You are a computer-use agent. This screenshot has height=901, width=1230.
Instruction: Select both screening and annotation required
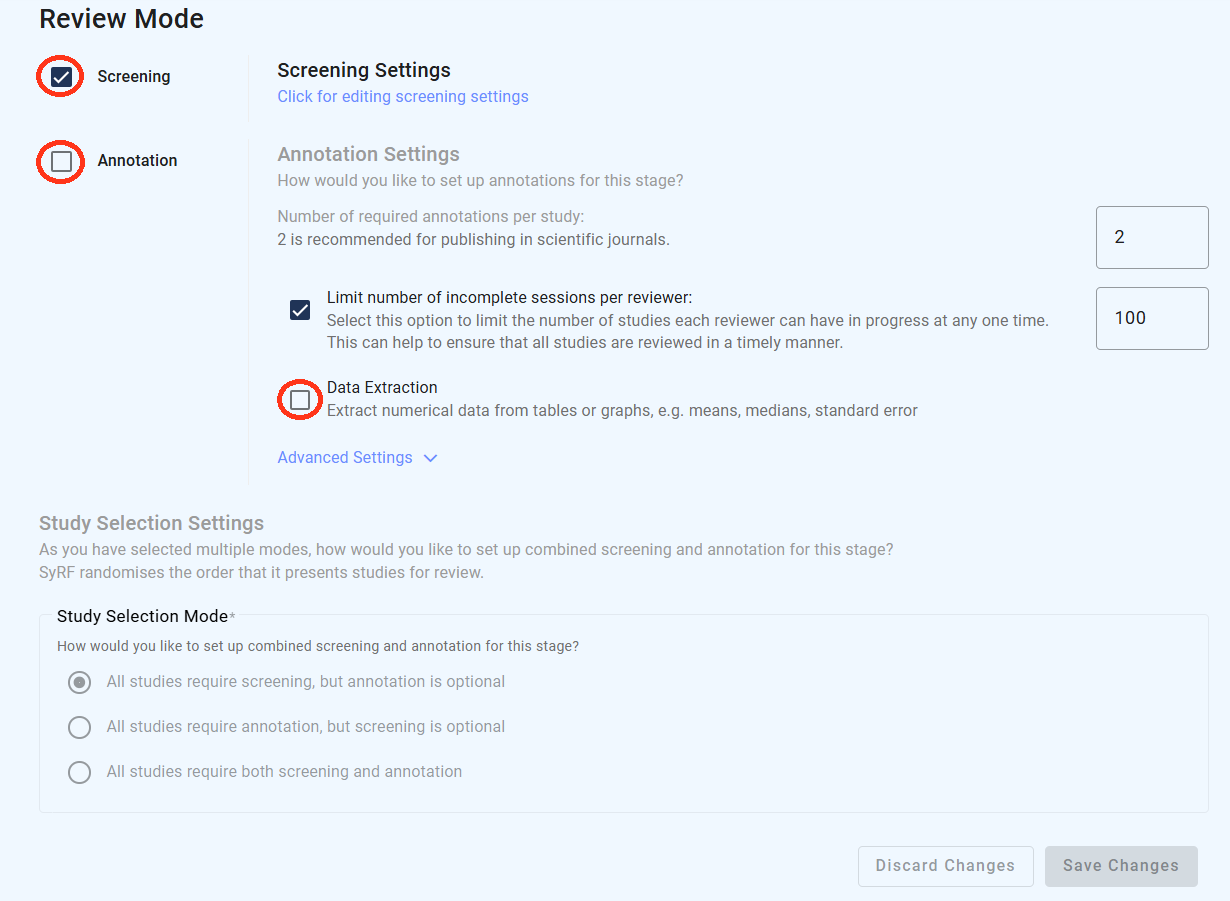pyautogui.click(x=79, y=772)
